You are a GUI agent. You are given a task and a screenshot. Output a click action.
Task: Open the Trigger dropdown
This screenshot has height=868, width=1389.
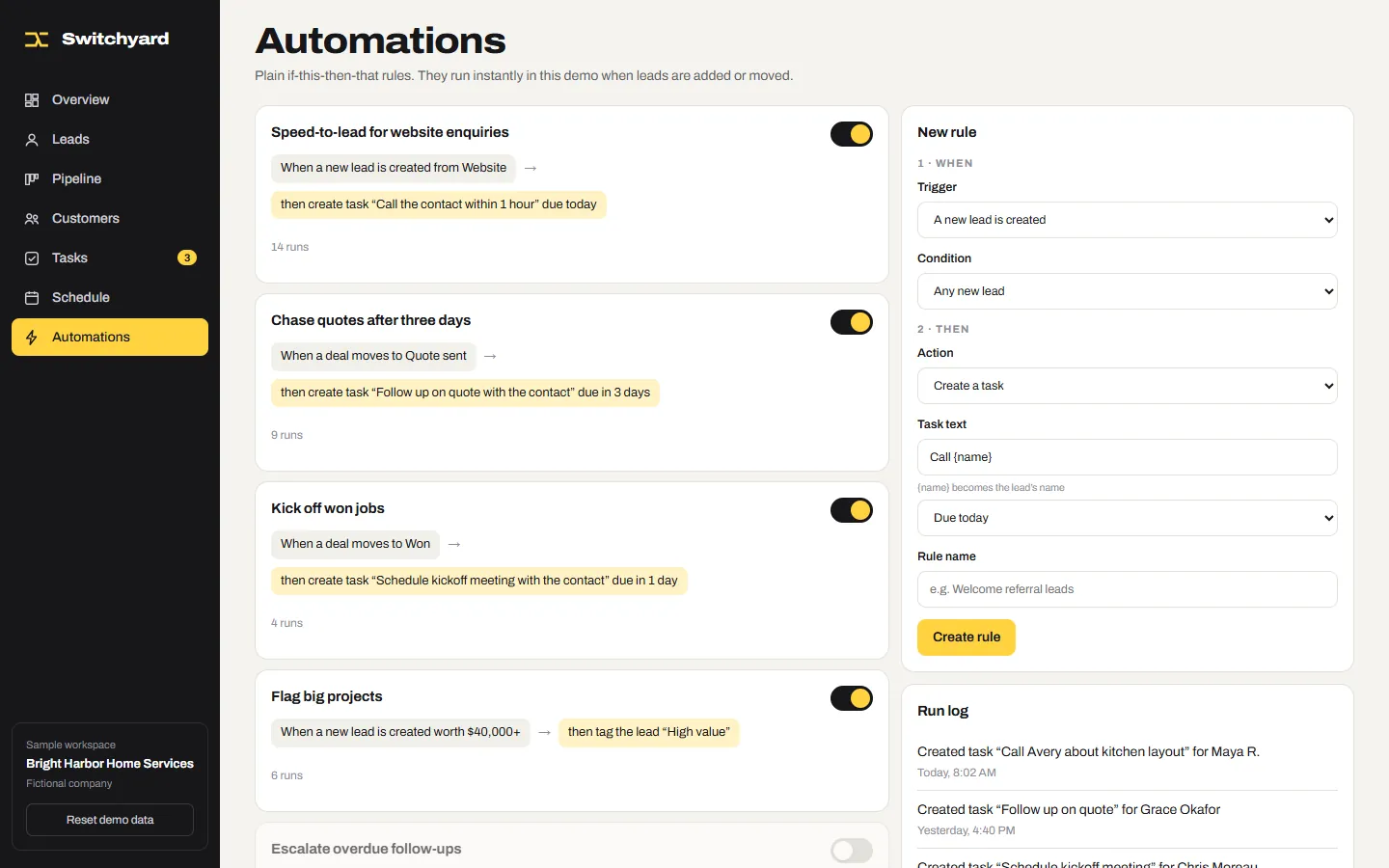[1128, 220]
